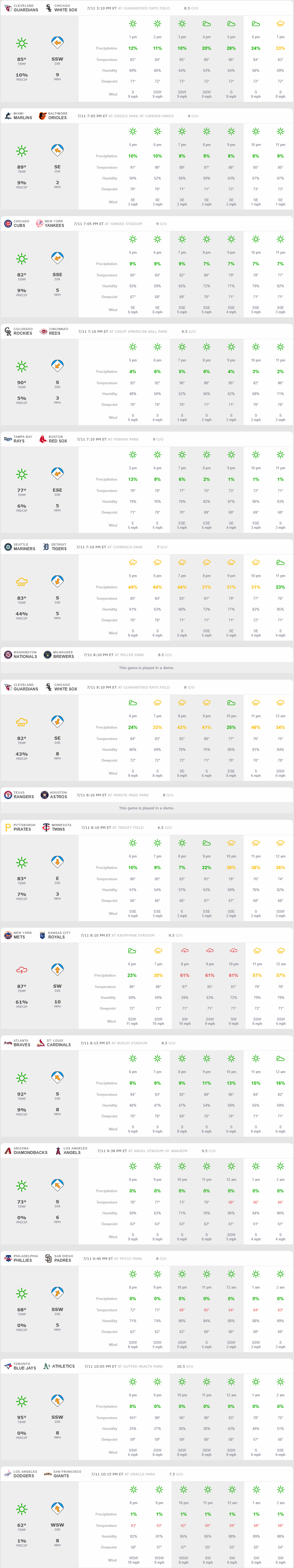Click the Seattle Mariners compass logo
Image resolution: width=294 pixels, height=1568 pixels.
tap(8, 547)
